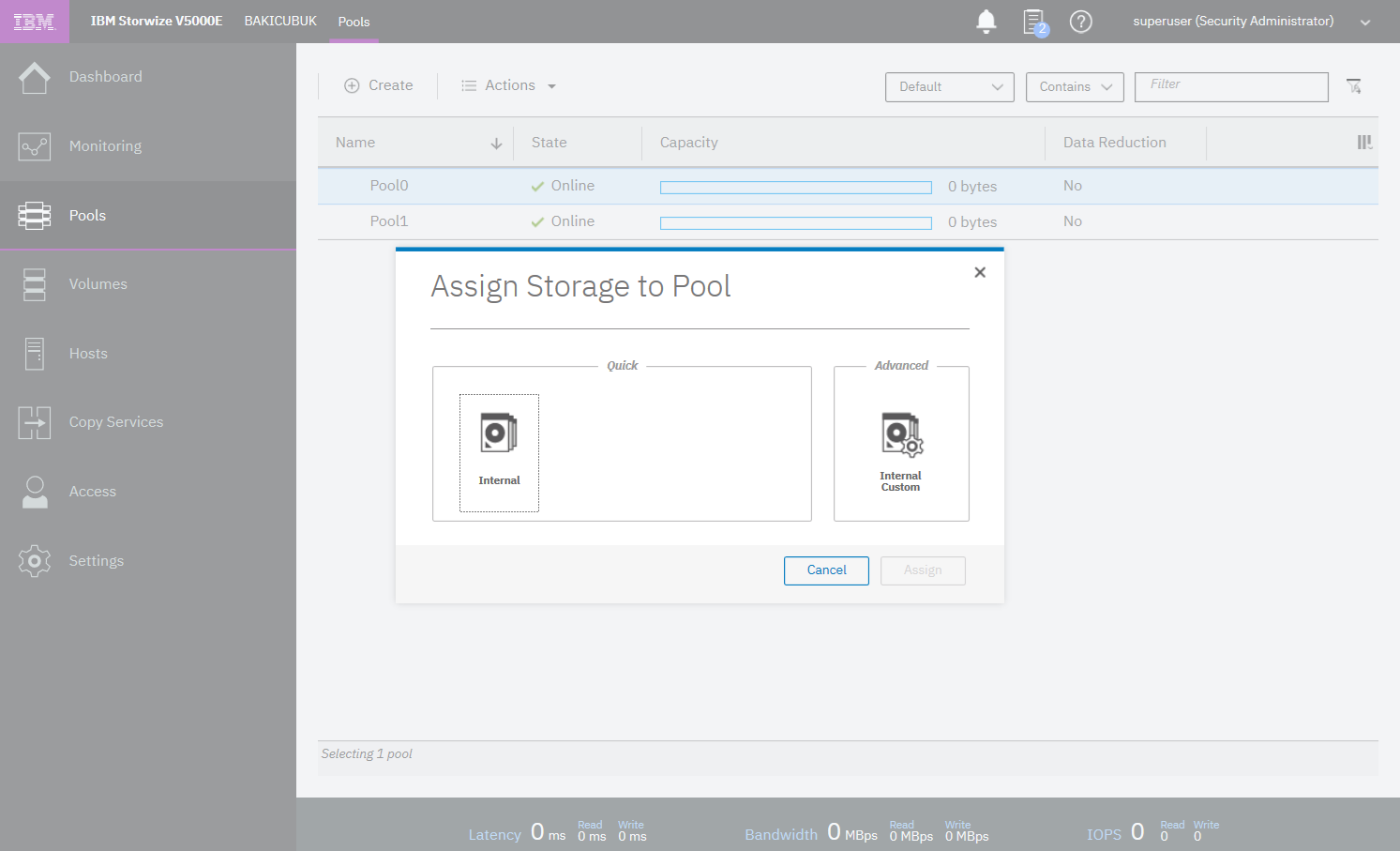
Task: Click the Hosts sidebar icon
Action: [x=35, y=354]
